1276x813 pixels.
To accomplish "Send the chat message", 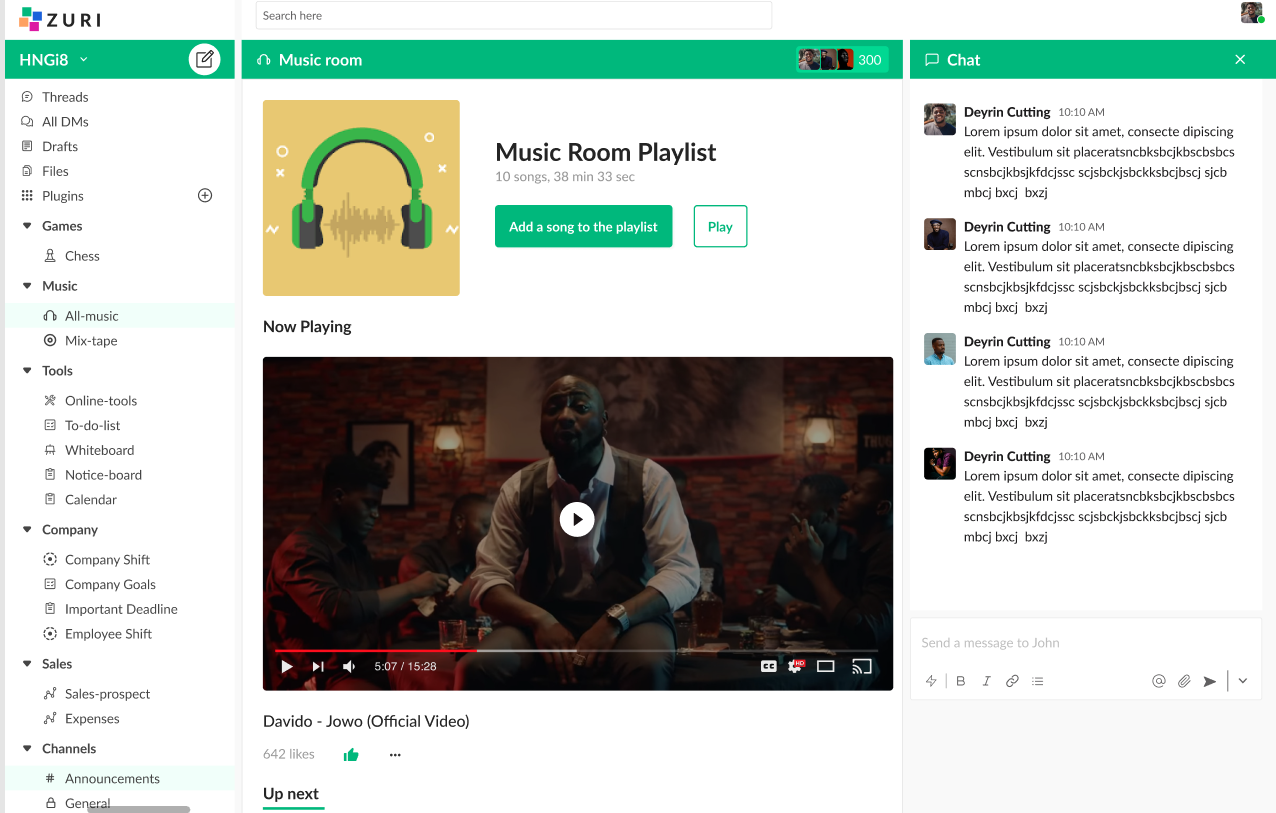I will (1210, 681).
